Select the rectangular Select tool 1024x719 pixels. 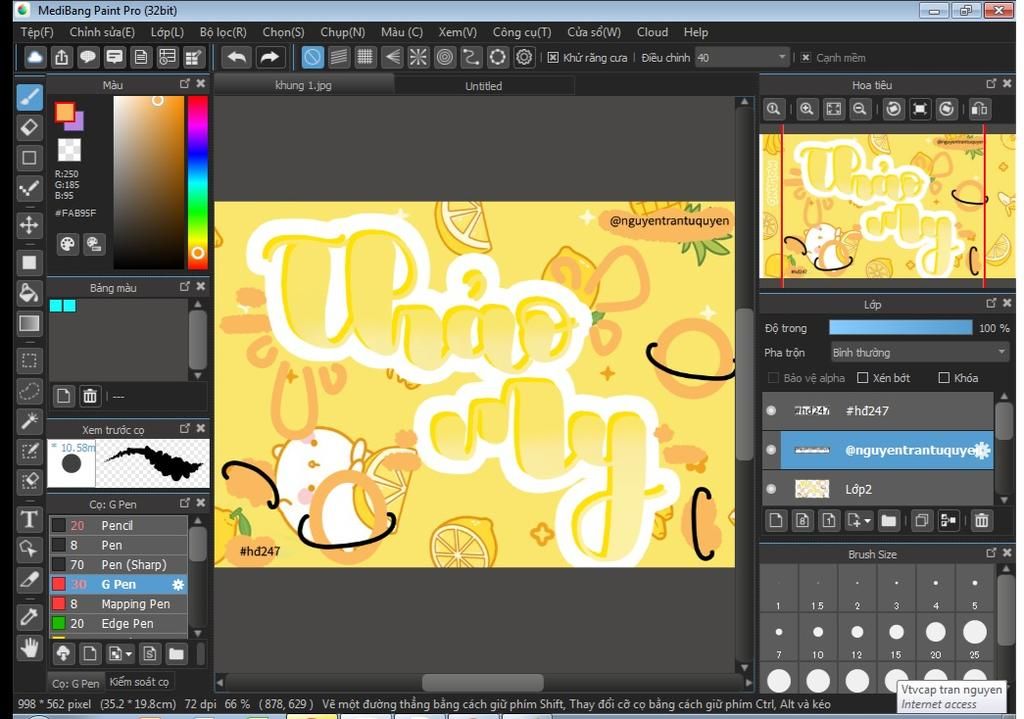click(29, 360)
